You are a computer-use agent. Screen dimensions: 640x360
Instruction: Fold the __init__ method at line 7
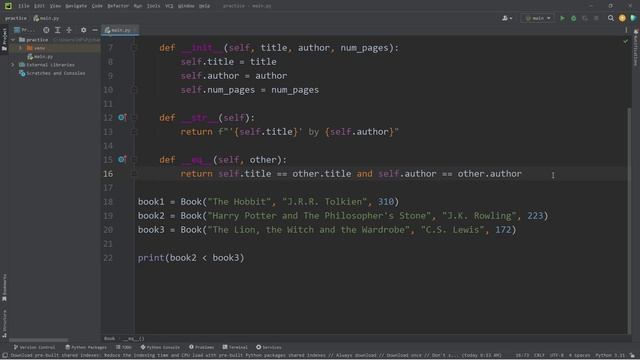(x=133, y=48)
